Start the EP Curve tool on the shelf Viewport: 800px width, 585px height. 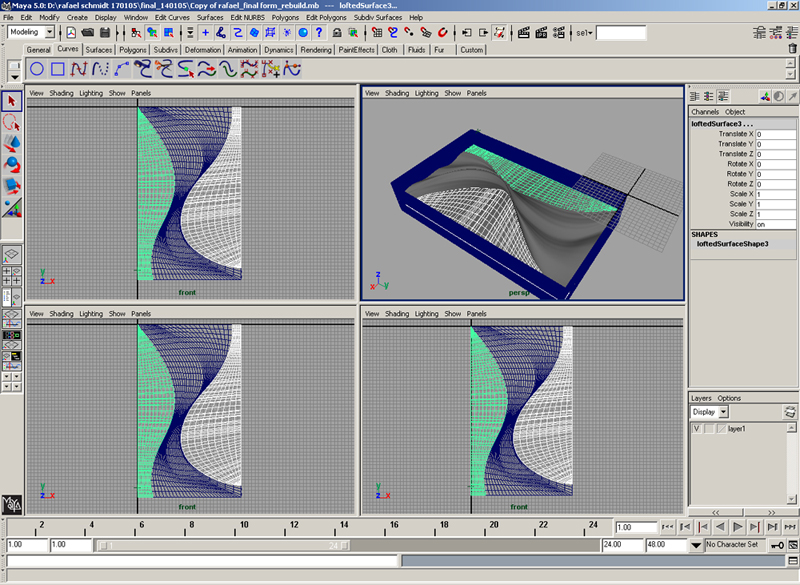79,69
